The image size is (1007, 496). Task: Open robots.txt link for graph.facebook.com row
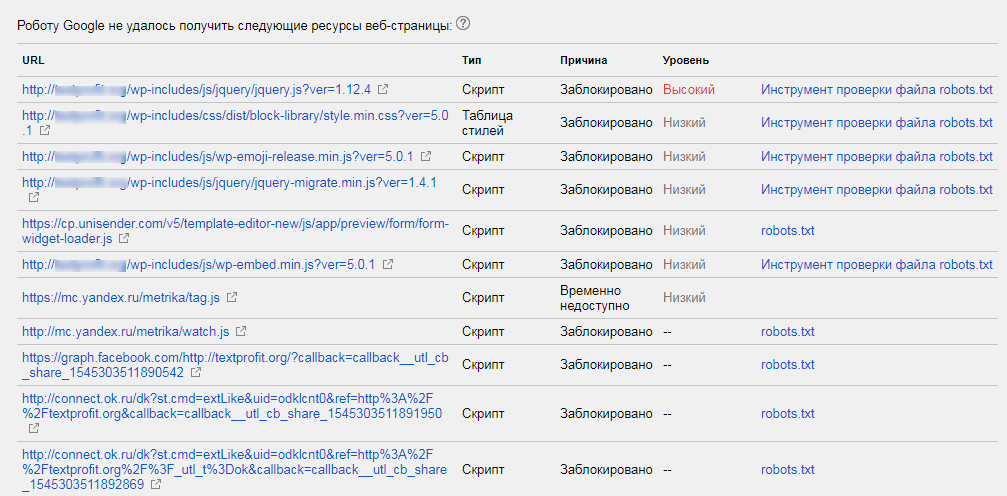coord(788,365)
